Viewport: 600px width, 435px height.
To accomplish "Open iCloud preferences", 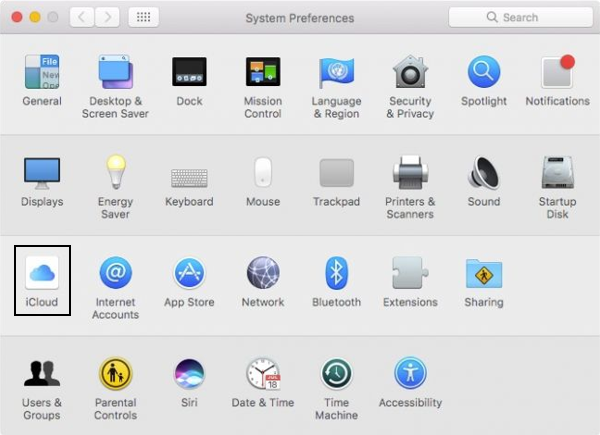I will pos(42,280).
